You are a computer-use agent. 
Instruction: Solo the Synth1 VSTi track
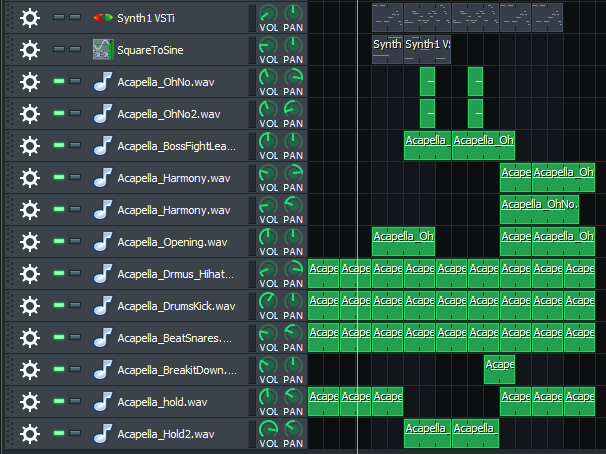point(75,17)
